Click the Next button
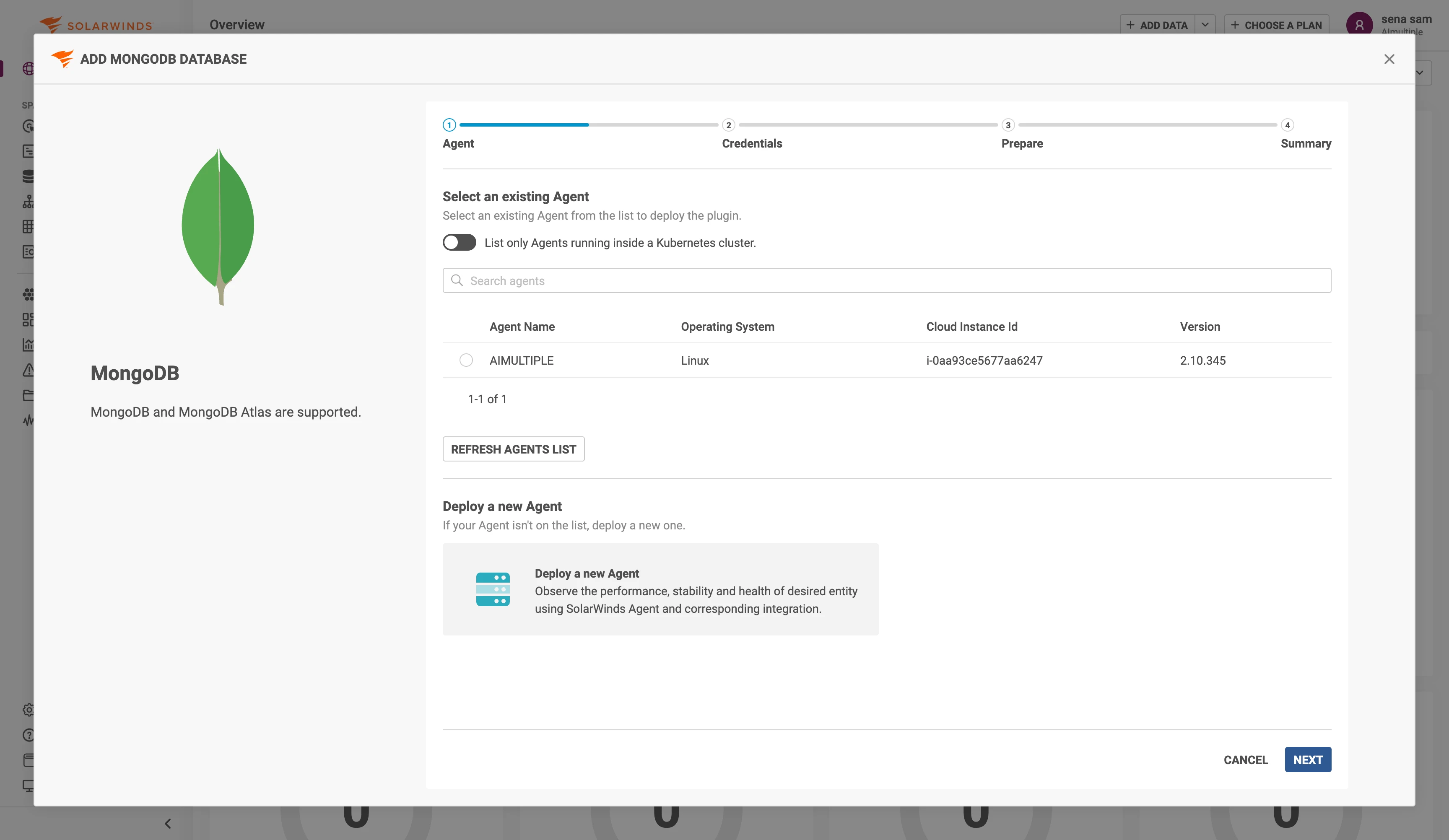 point(1308,760)
